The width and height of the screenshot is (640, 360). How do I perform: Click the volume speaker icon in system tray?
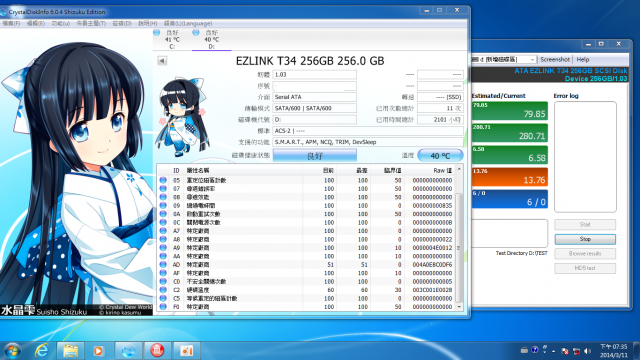[x=587, y=351]
